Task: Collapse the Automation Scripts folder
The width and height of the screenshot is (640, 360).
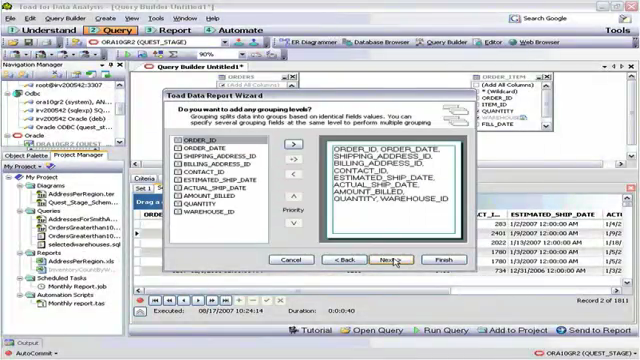Action: (x=19, y=295)
